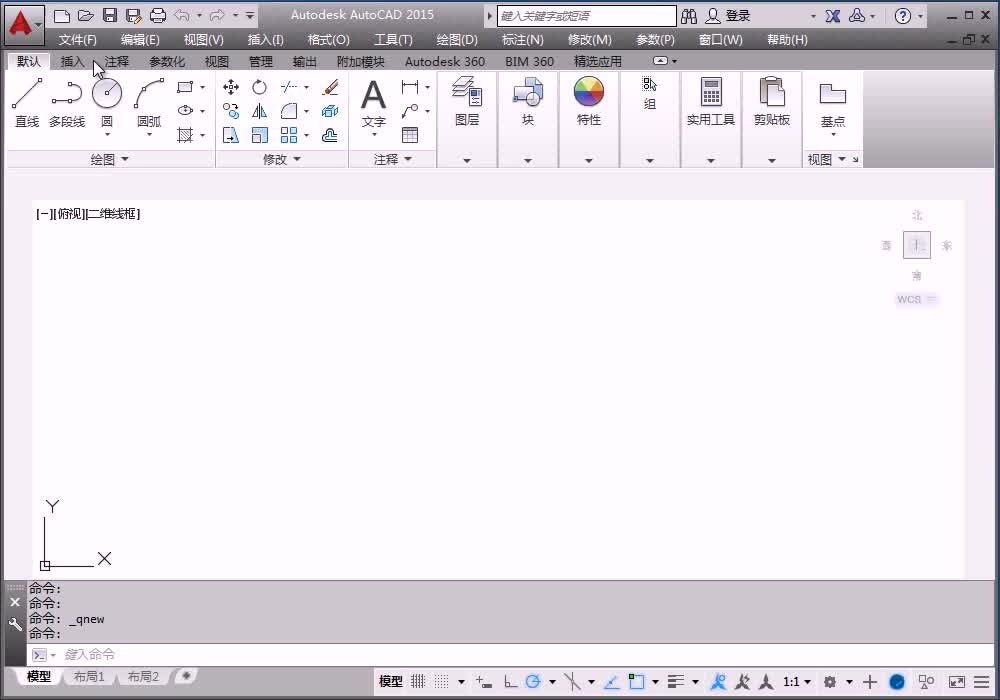This screenshot has height=700, width=1000.
Task: Open the 图层 (Layers) panel button
Action: pos(467,101)
